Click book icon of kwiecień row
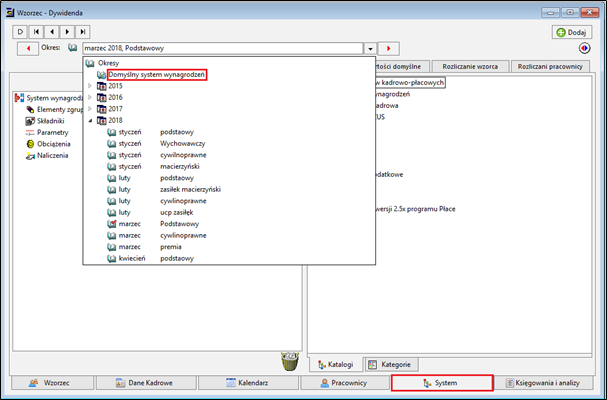 click(112, 258)
